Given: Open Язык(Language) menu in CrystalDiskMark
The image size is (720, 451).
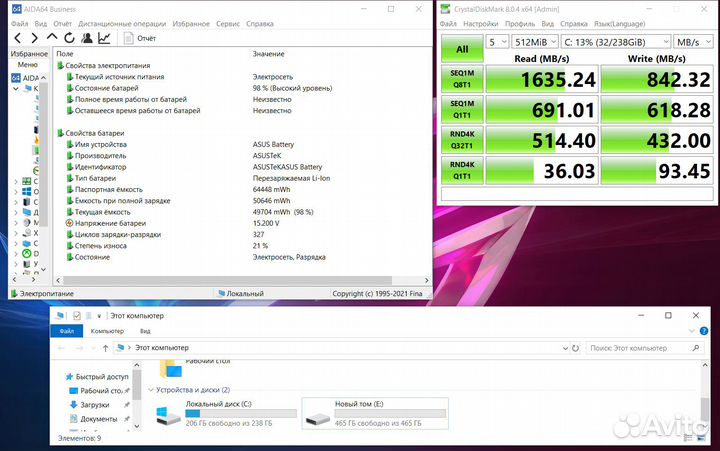Looking at the screenshot, I should [619, 23].
